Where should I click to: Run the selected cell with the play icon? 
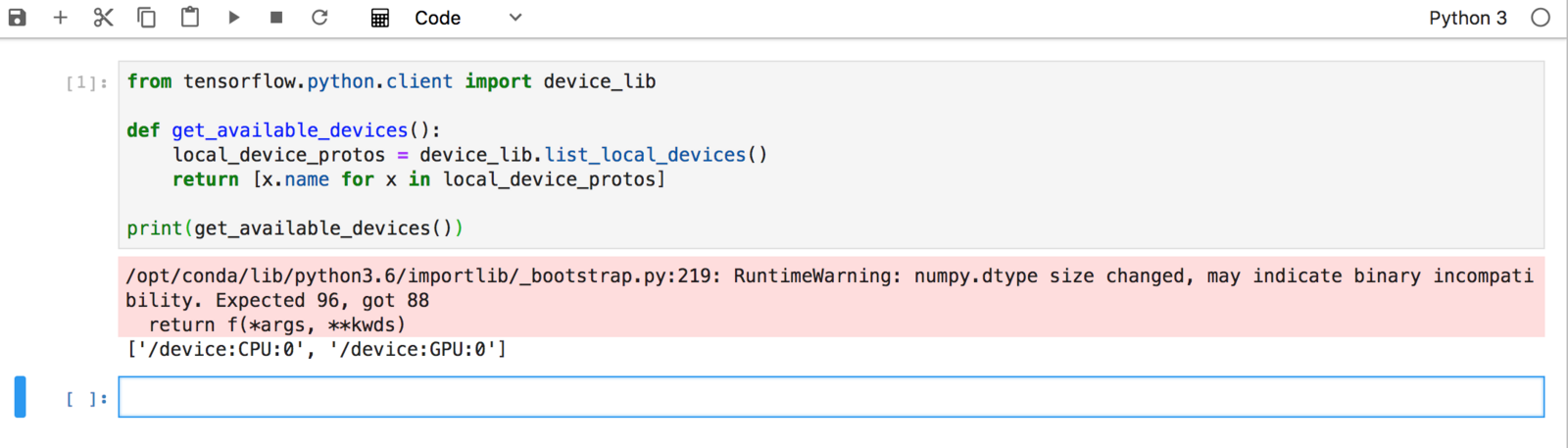(x=233, y=18)
